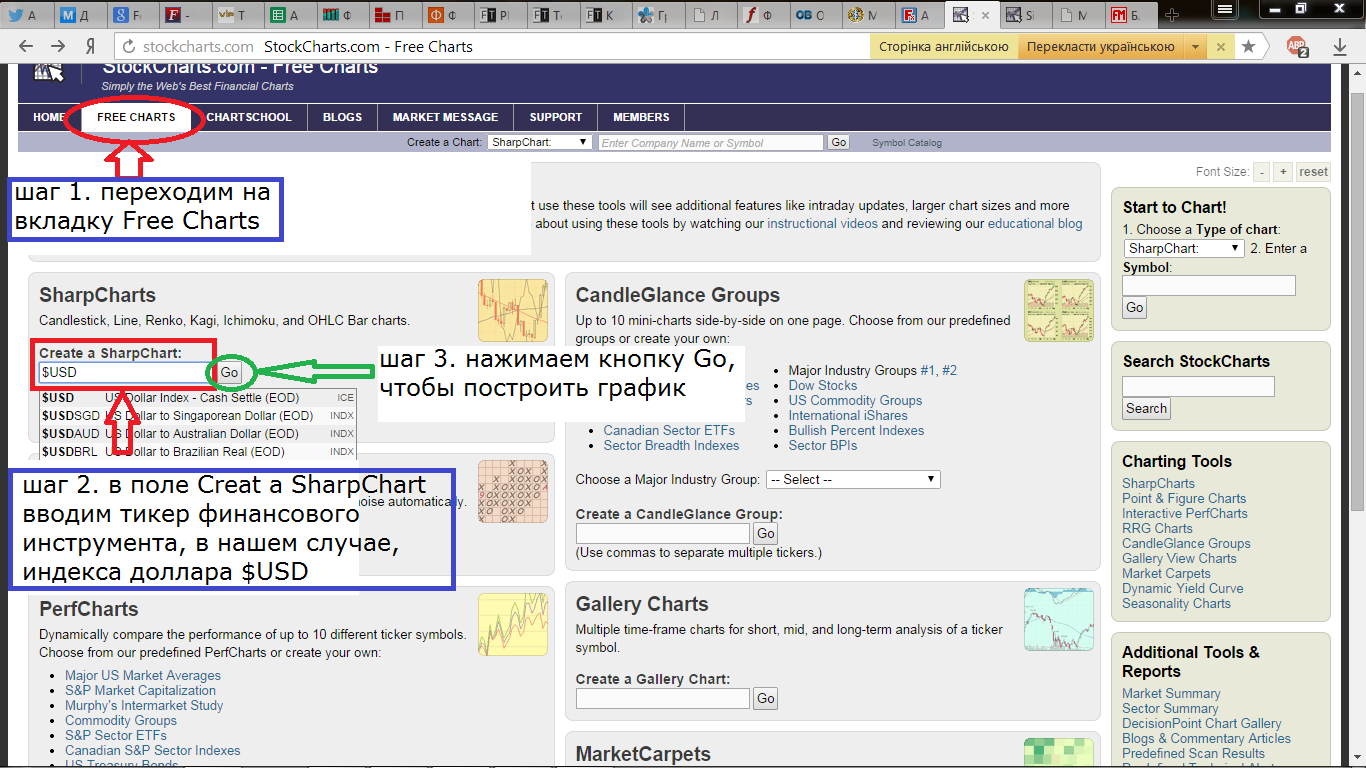Close the active StockCharts browser tab
1366x768 pixels.
(x=986, y=15)
